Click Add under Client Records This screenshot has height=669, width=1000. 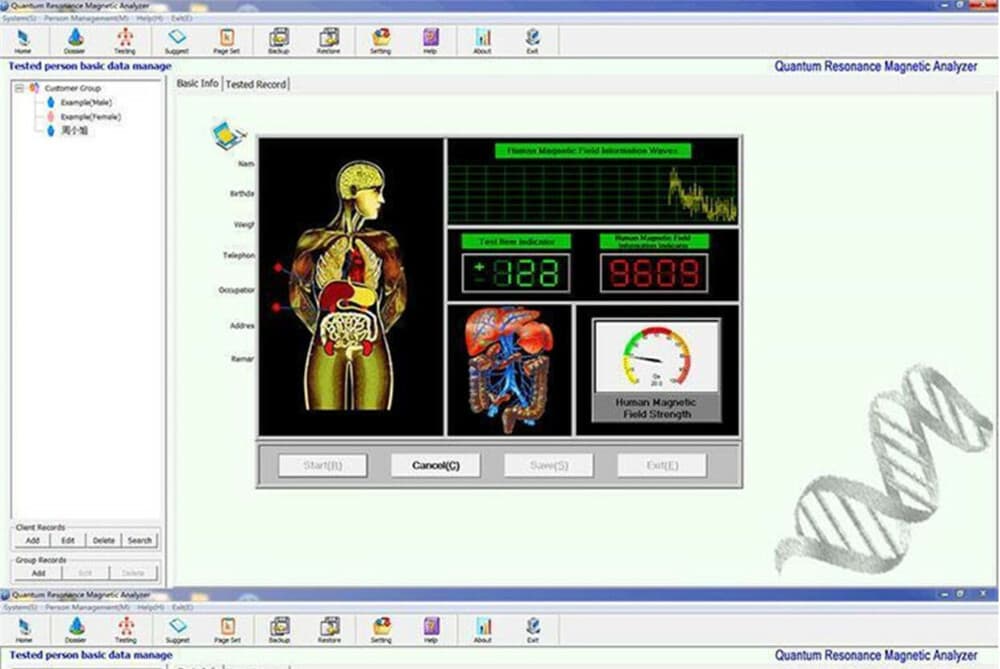pyautogui.click(x=33, y=540)
